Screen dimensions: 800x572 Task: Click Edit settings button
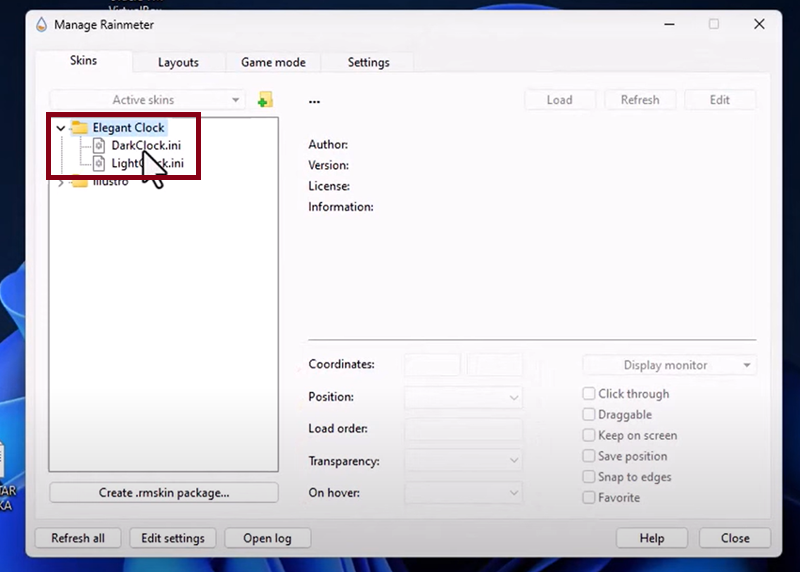click(172, 538)
